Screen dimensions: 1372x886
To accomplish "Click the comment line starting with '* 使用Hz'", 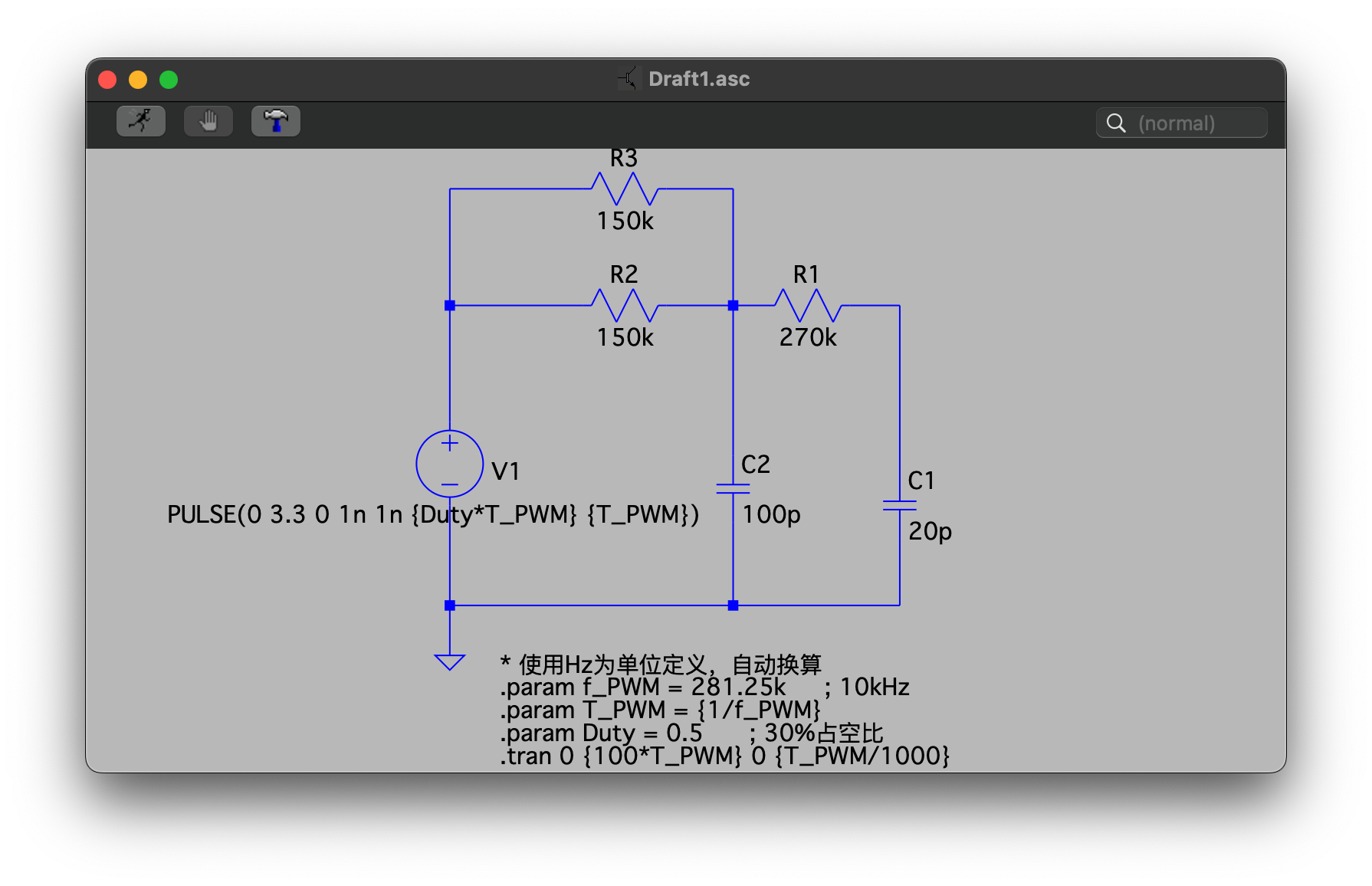I will [x=661, y=664].
